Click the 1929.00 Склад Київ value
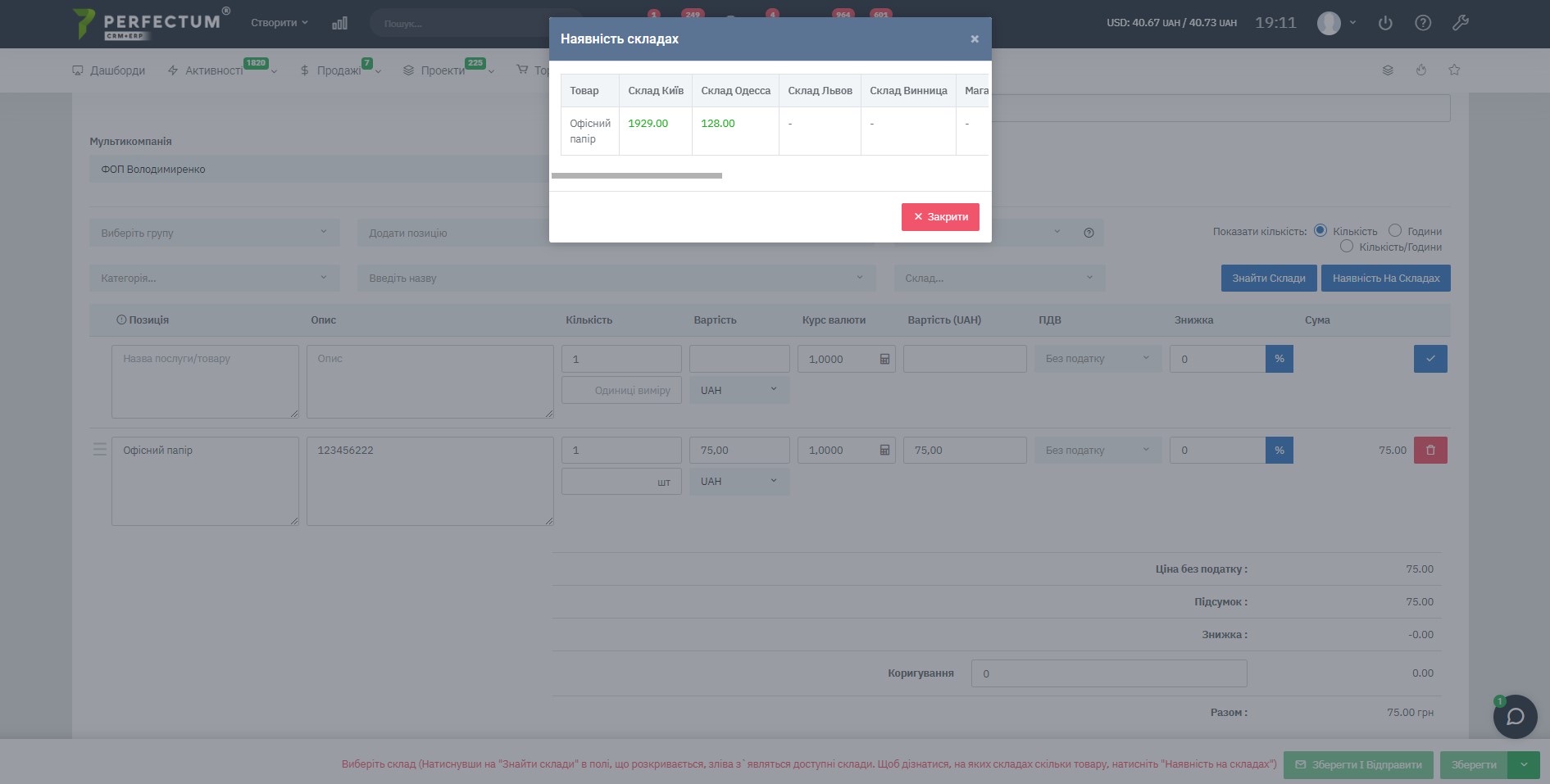1550x784 pixels. tap(648, 124)
